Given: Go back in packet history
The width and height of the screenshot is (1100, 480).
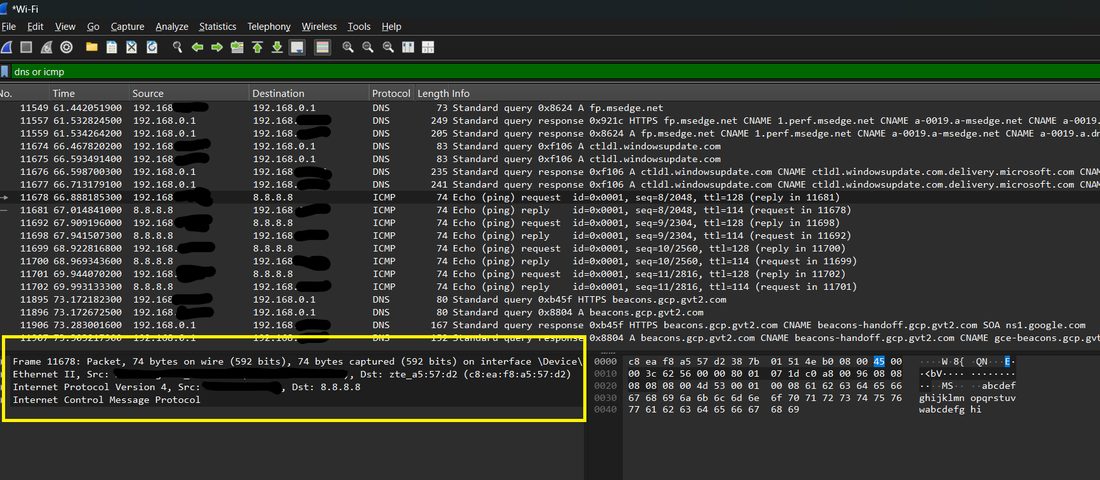Looking at the screenshot, I should click(x=197, y=48).
